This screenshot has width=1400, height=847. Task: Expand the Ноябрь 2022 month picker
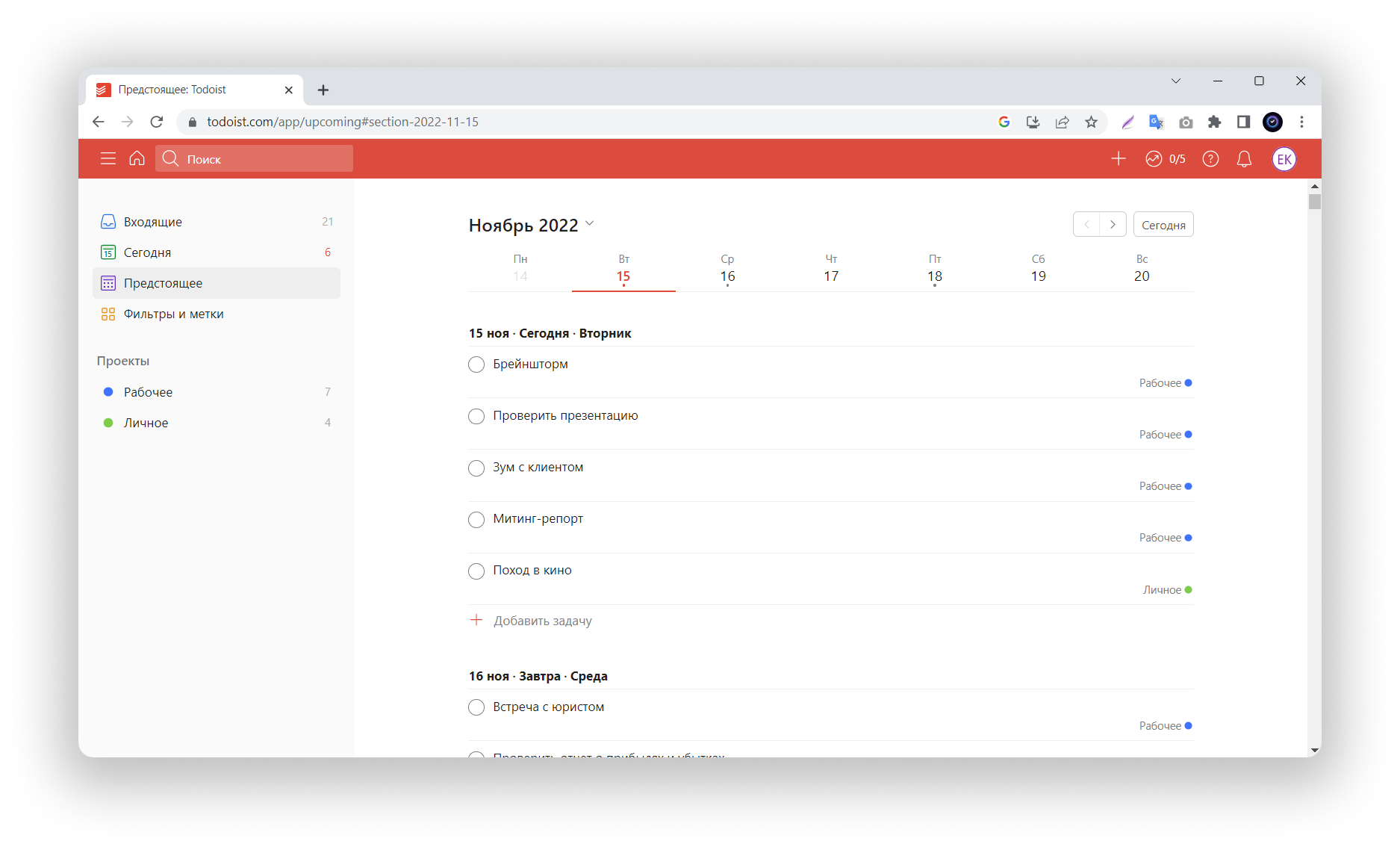[531, 225]
